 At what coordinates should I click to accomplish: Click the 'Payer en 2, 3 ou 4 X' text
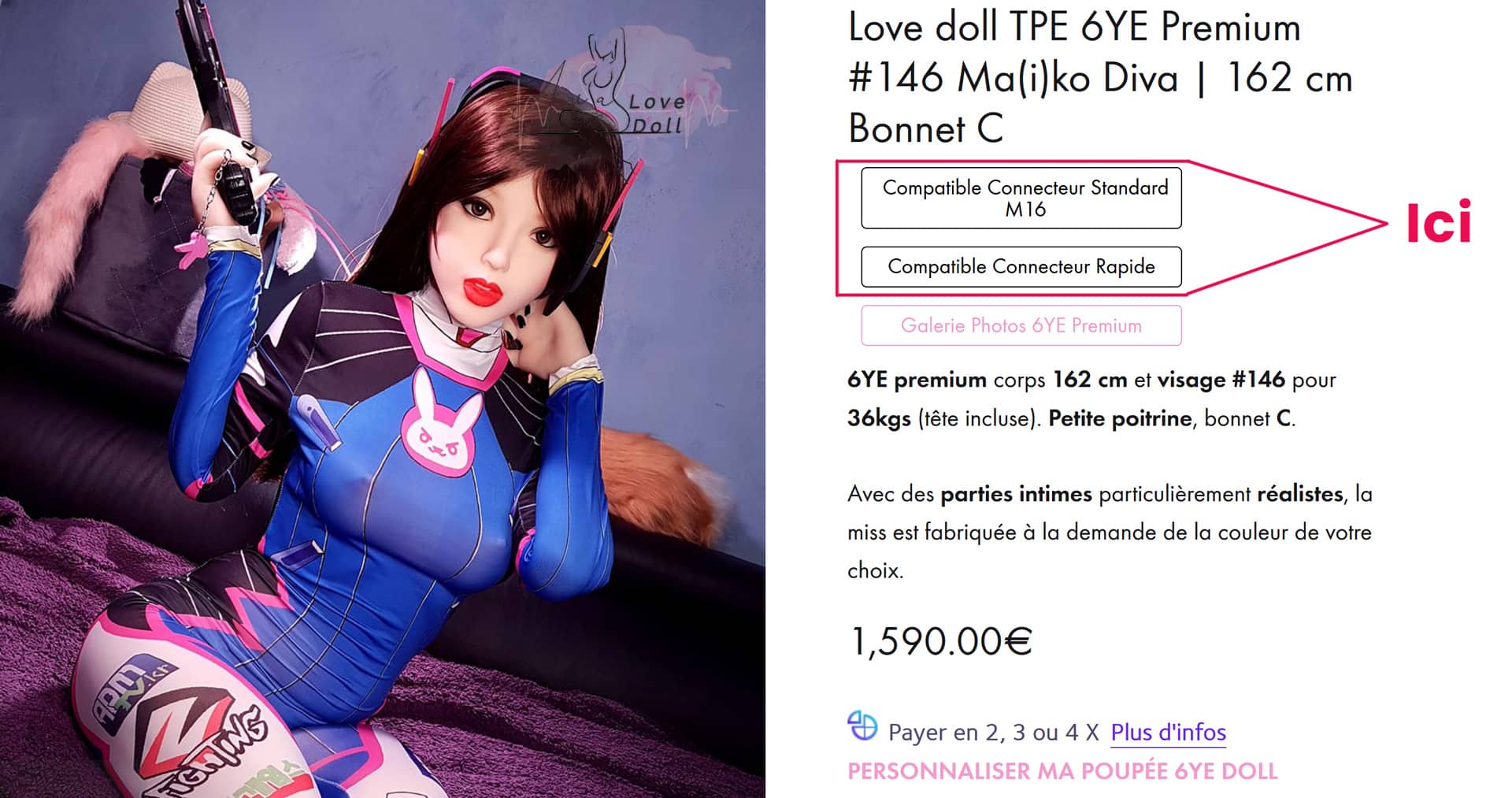coord(993,733)
